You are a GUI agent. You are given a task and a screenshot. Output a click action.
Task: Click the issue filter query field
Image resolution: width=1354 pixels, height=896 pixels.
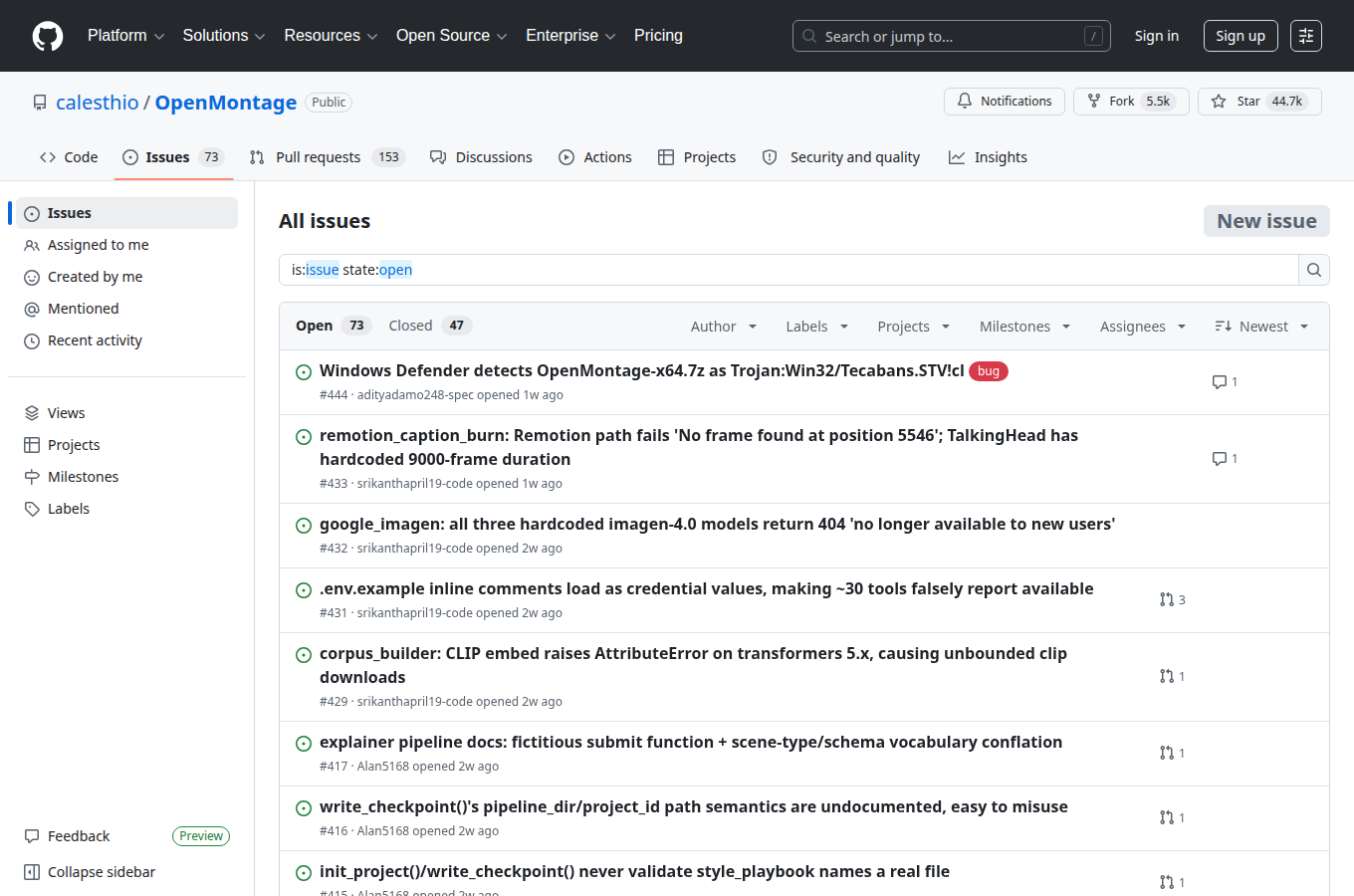tap(789, 270)
